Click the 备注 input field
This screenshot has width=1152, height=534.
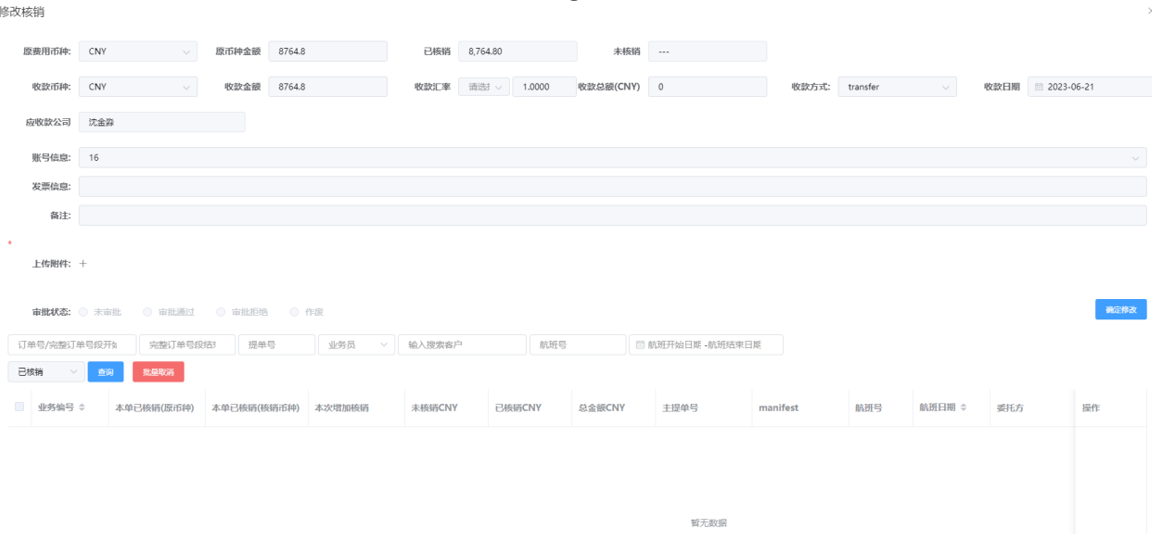point(612,215)
